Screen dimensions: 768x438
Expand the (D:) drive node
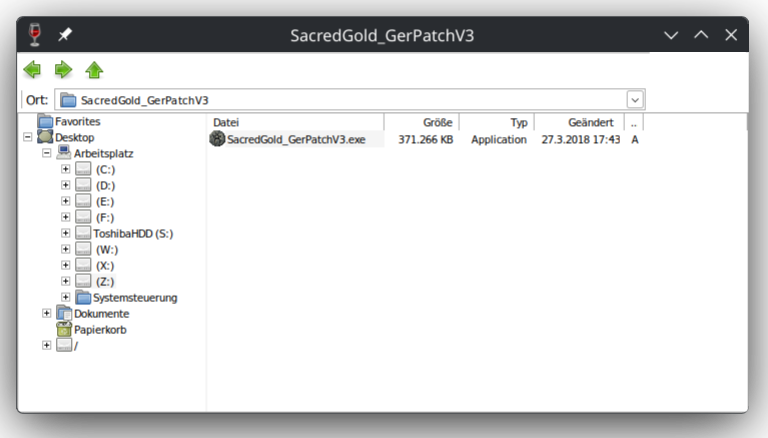coord(66,185)
